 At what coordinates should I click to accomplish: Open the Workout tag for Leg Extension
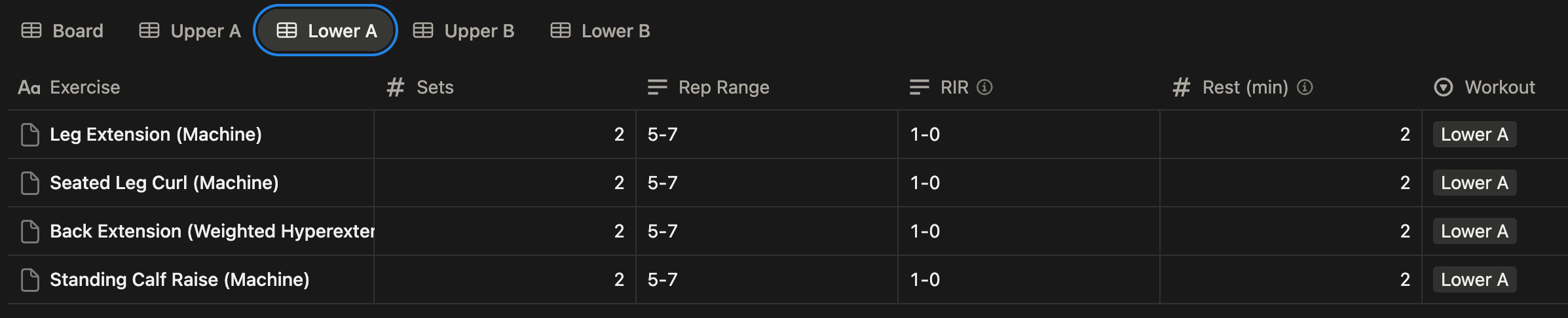tap(1474, 134)
